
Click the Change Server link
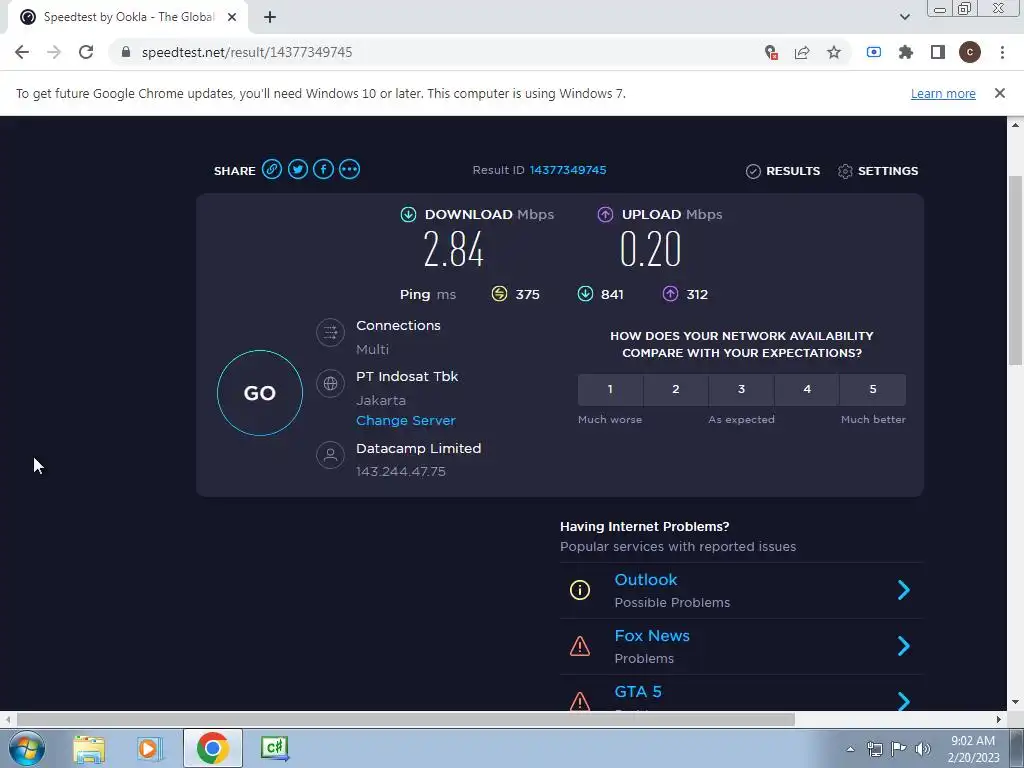click(406, 421)
